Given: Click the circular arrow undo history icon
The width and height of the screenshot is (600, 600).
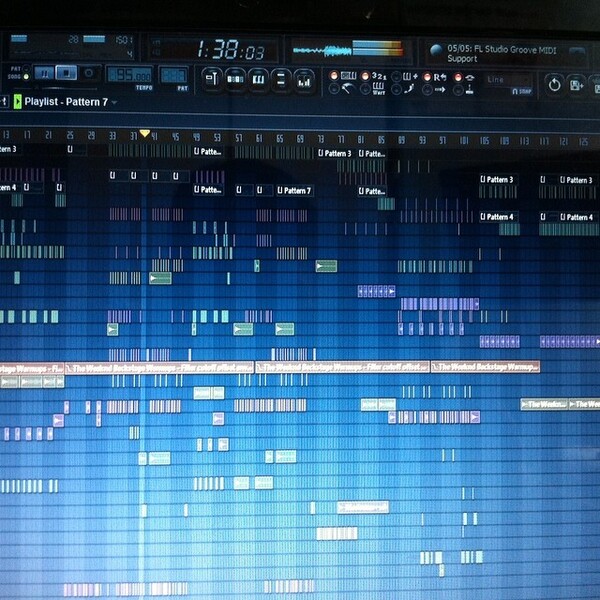Looking at the screenshot, I should [x=554, y=84].
